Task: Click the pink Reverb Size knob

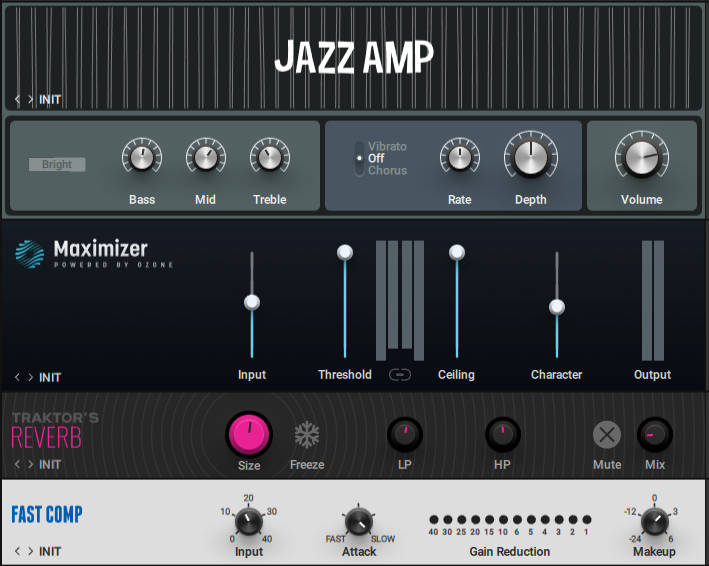Action: point(249,434)
